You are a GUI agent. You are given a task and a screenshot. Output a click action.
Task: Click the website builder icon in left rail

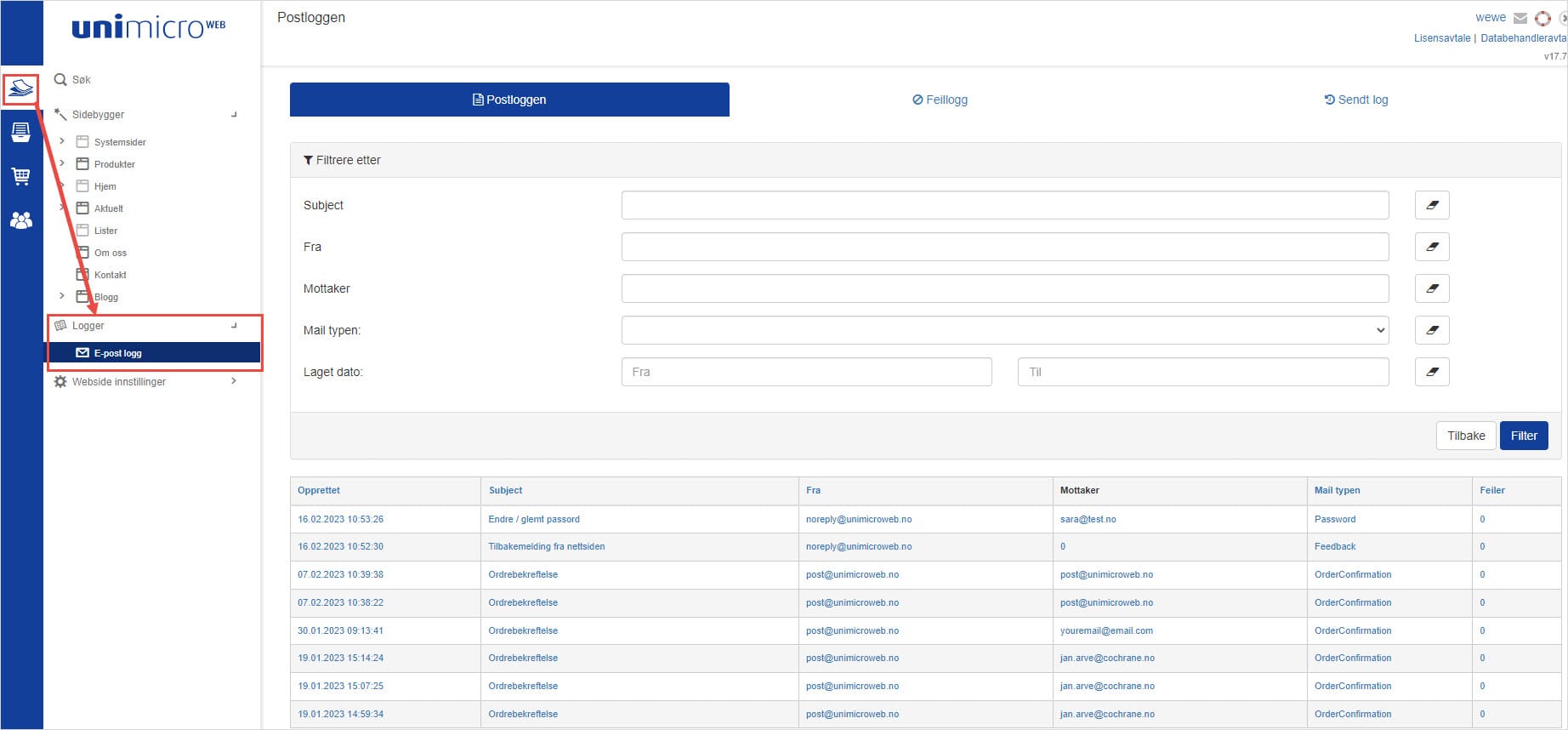tap(21, 88)
